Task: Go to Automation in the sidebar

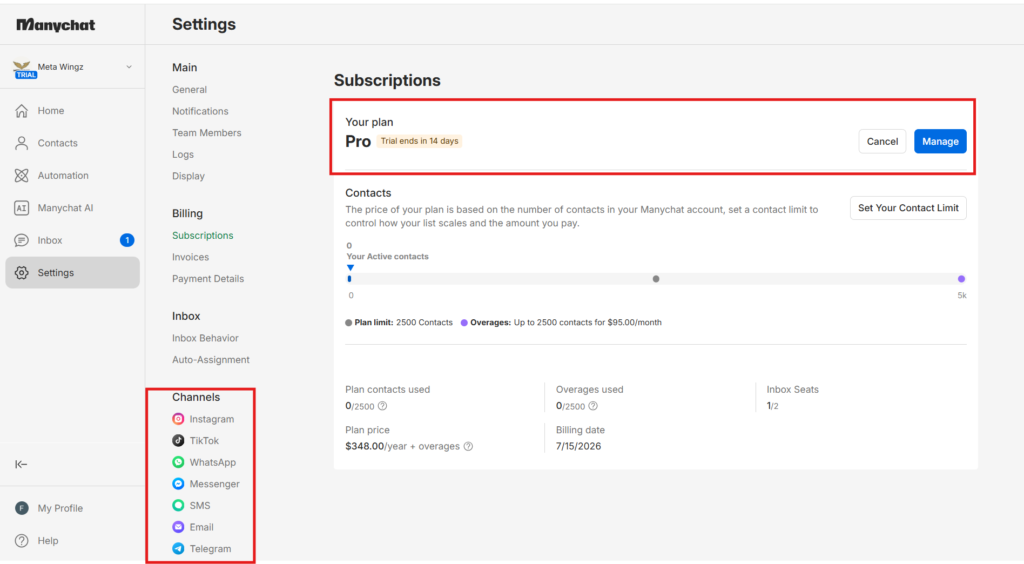Action: pos(72,176)
